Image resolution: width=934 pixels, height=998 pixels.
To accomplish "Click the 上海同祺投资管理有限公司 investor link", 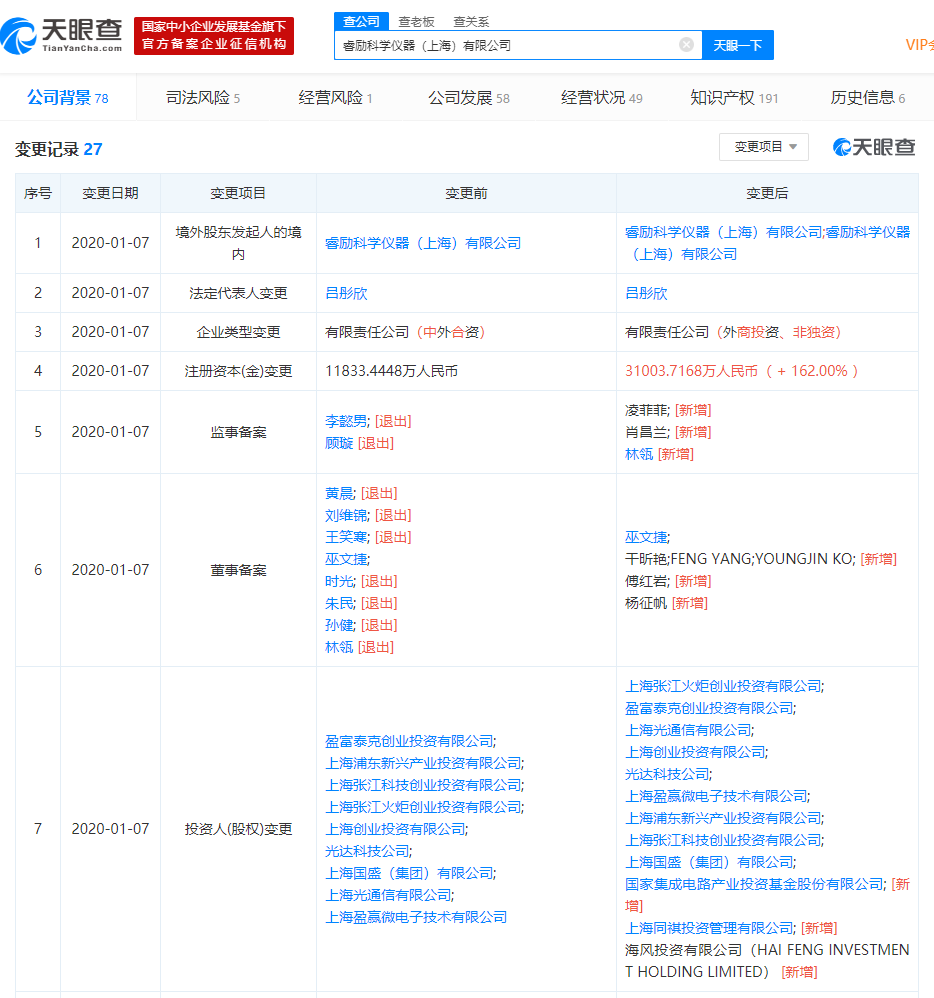I will [x=709, y=928].
